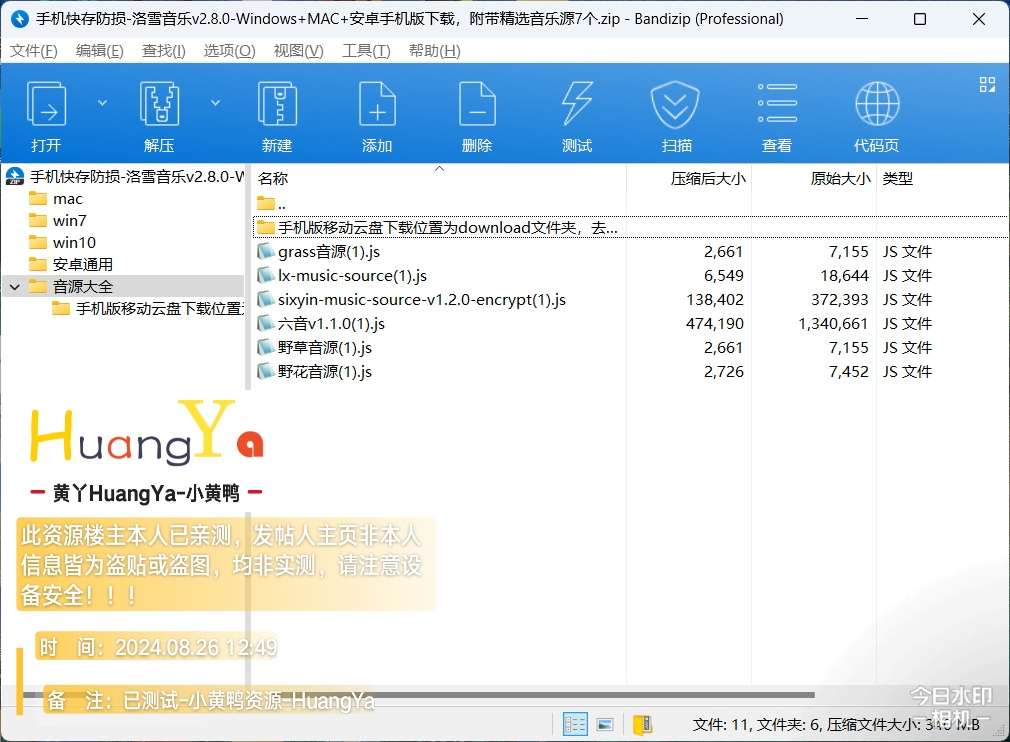
Task: Click the thumbnail view status icon
Action: coord(605,725)
